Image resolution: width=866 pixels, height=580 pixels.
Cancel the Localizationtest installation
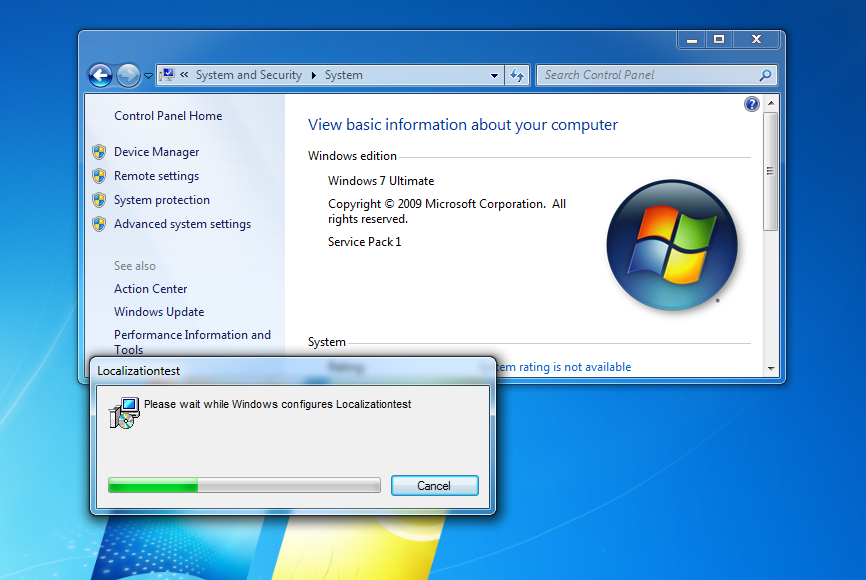435,486
